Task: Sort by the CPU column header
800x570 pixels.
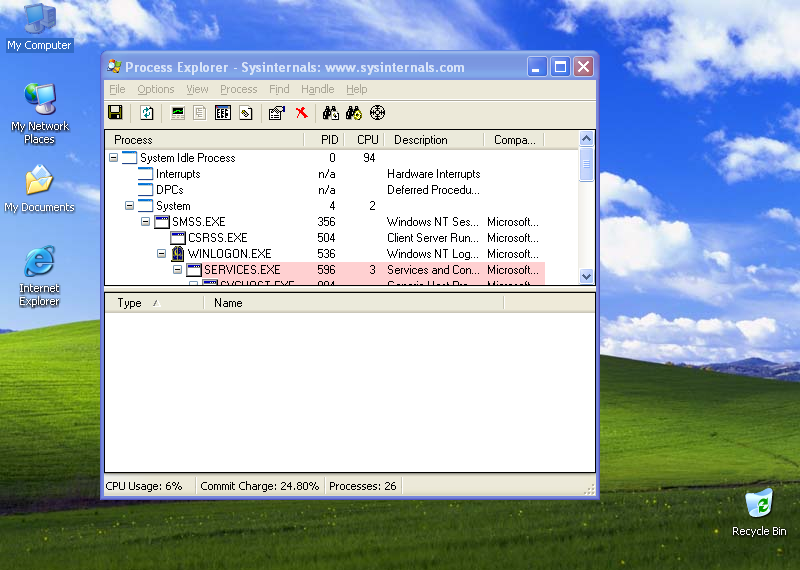Action: coord(364,139)
